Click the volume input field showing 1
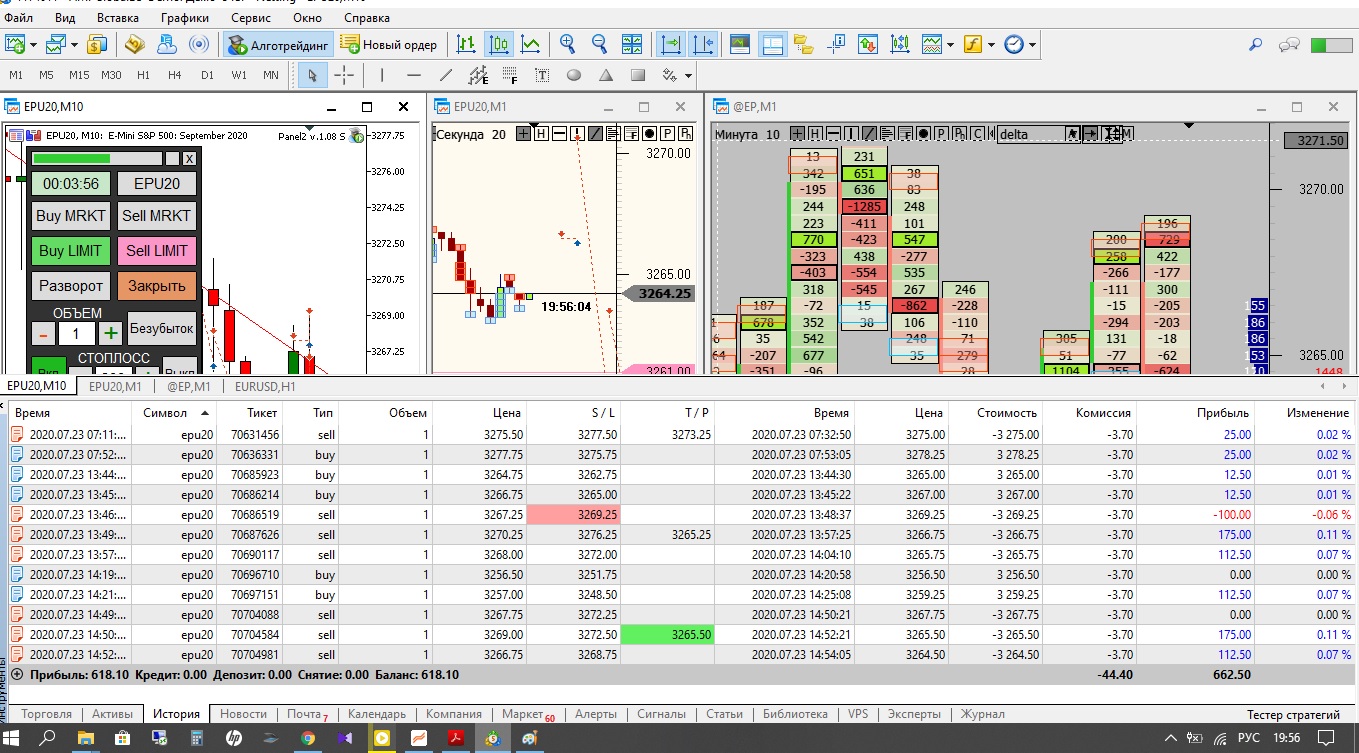The image size is (1359, 753). click(x=77, y=333)
